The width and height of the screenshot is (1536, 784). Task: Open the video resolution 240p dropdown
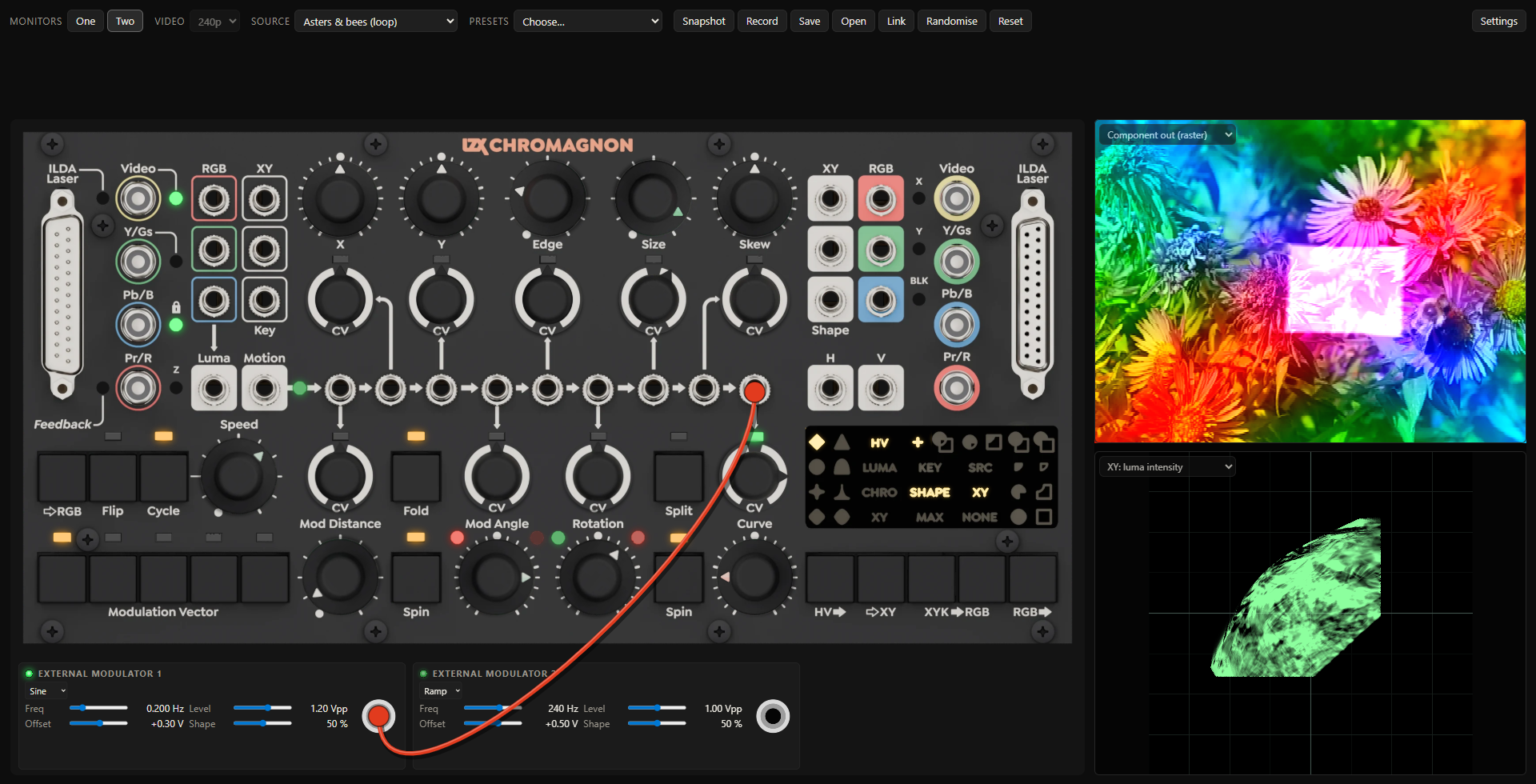pos(216,22)
